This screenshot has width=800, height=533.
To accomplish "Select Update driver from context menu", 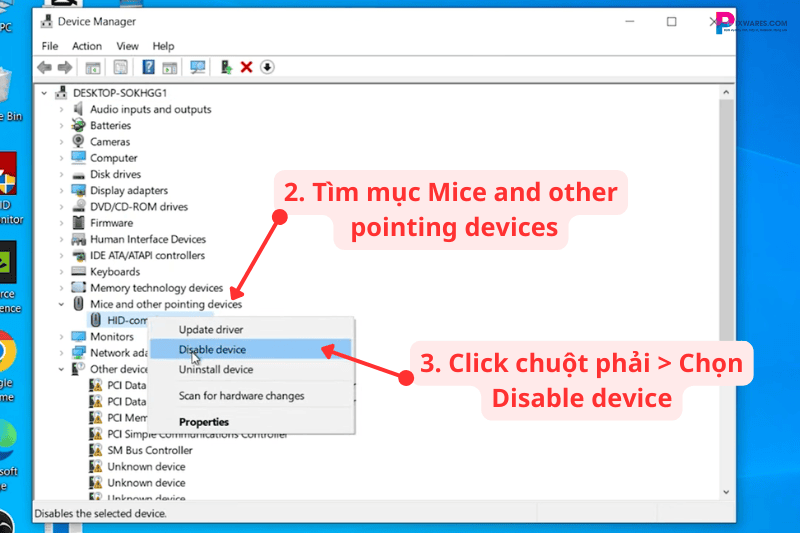I will tap(210, 329).
